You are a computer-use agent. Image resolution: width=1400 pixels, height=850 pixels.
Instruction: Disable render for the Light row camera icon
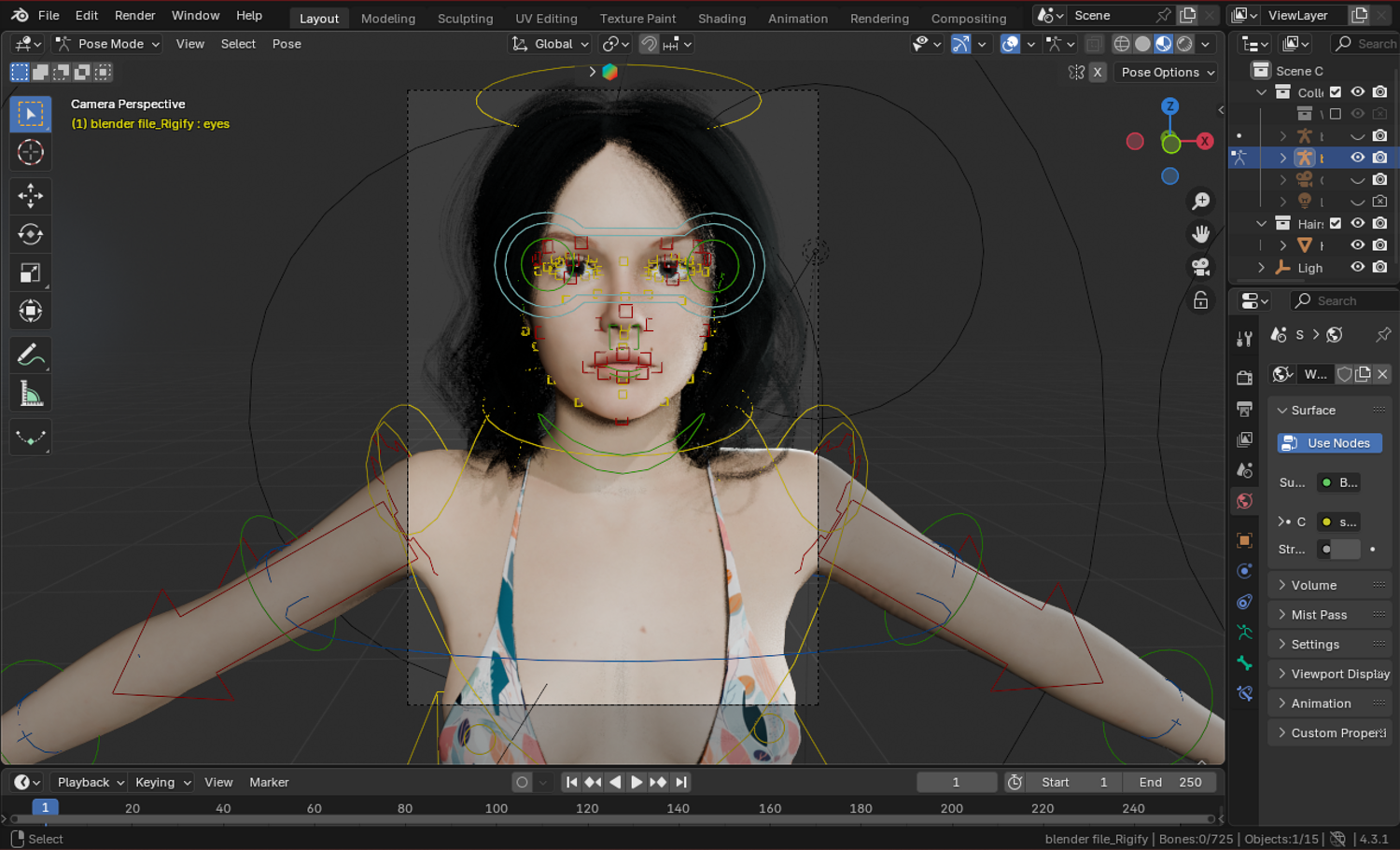pos(1380,267)
